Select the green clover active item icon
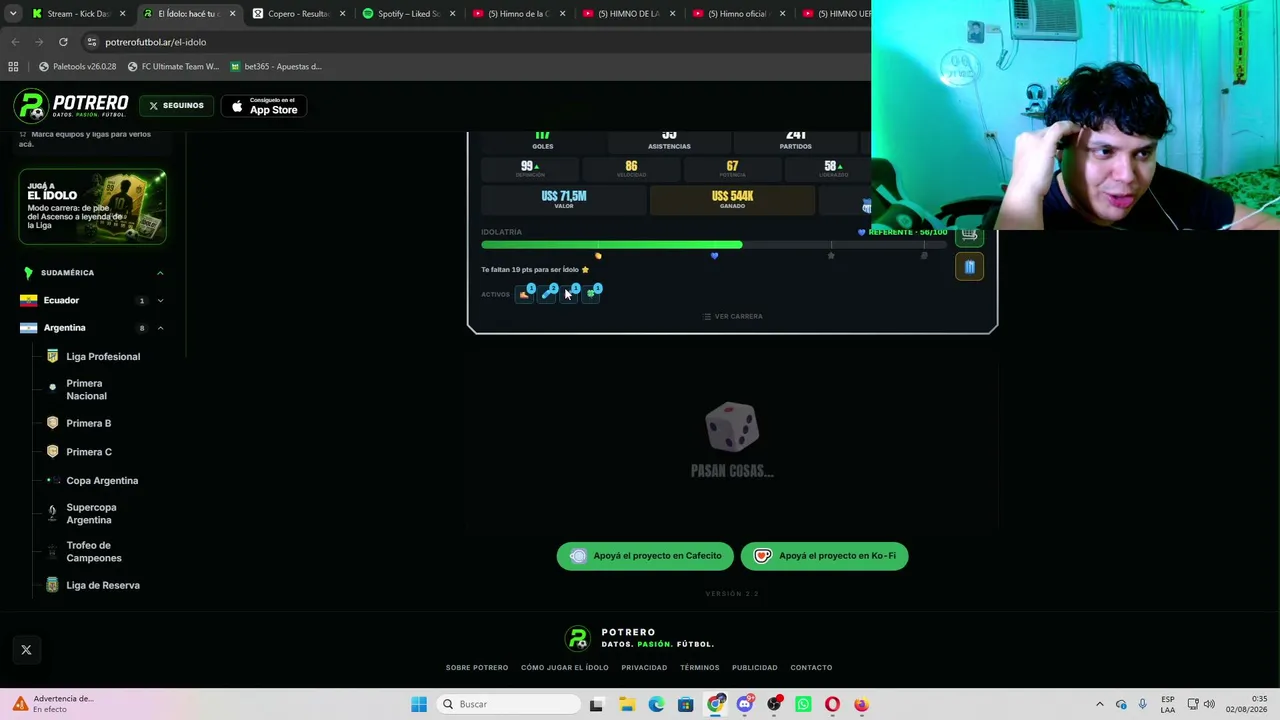 (x=591, y=293)
